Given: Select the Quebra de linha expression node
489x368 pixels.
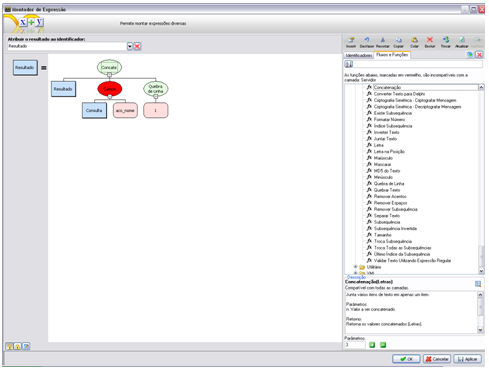Looking at the screenshot, I should coord(156,89).
